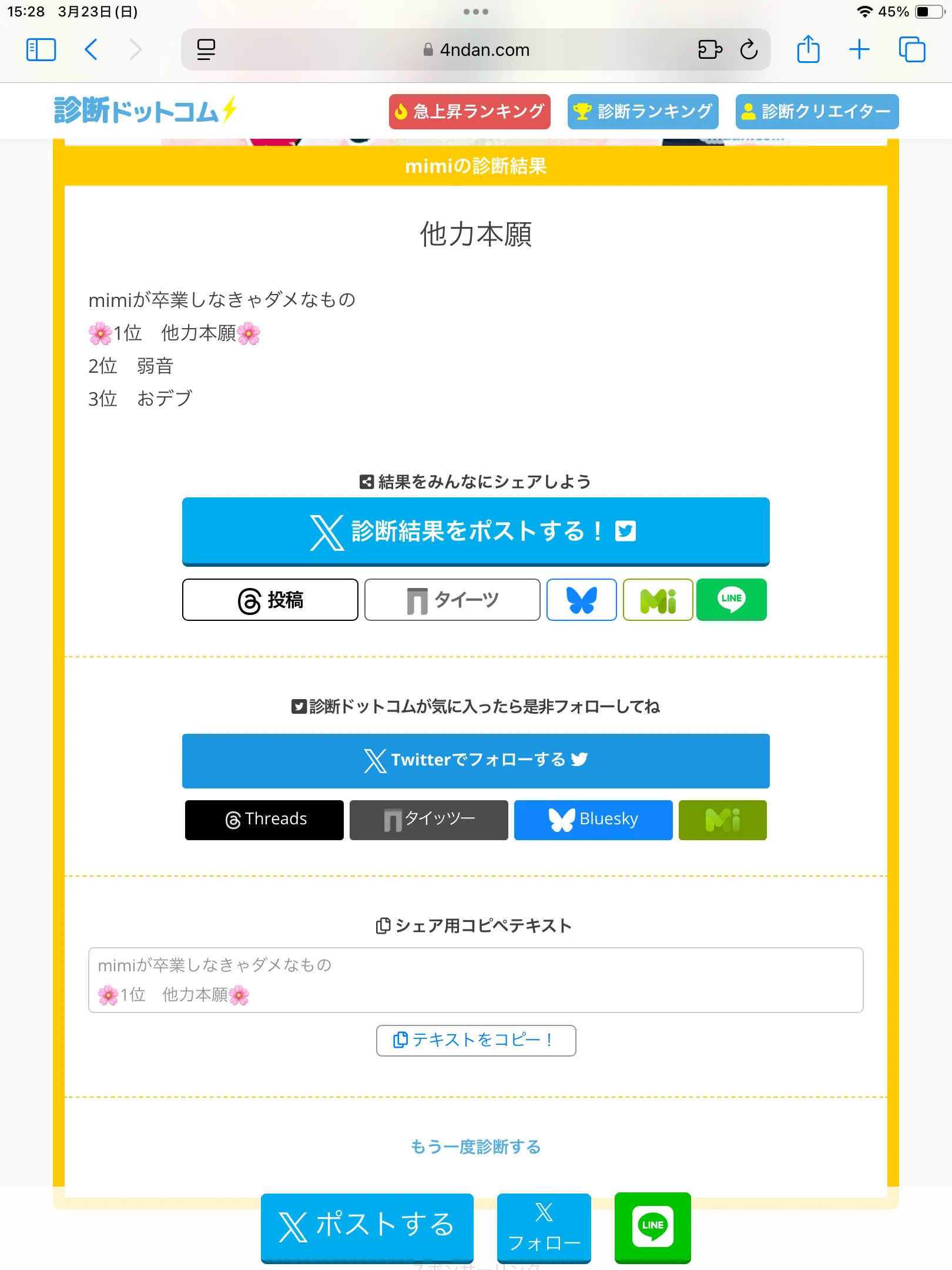Click 診断結果をポストする button

(x=476, y=532)
